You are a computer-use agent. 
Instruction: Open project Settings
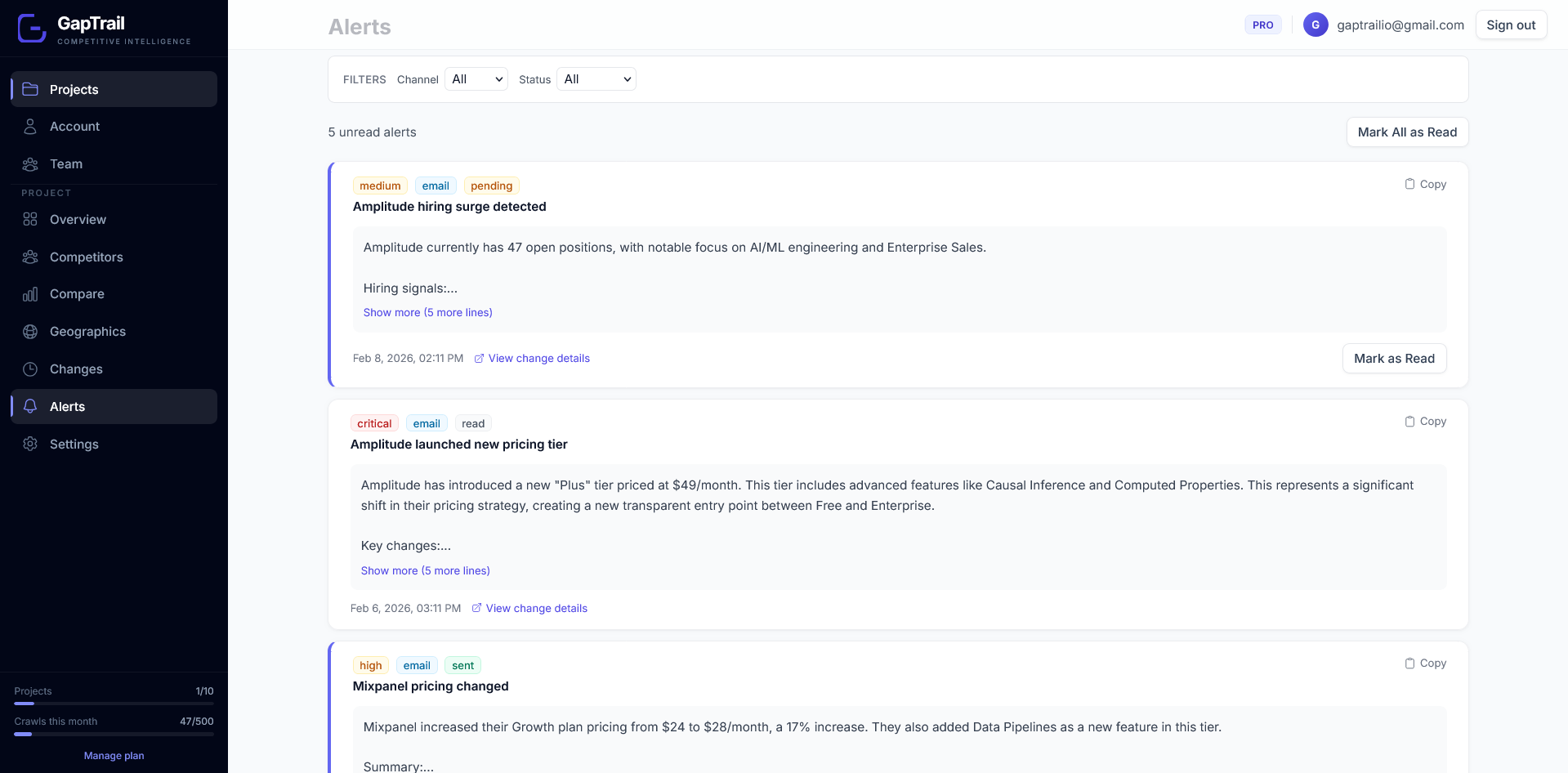point(114,444)
